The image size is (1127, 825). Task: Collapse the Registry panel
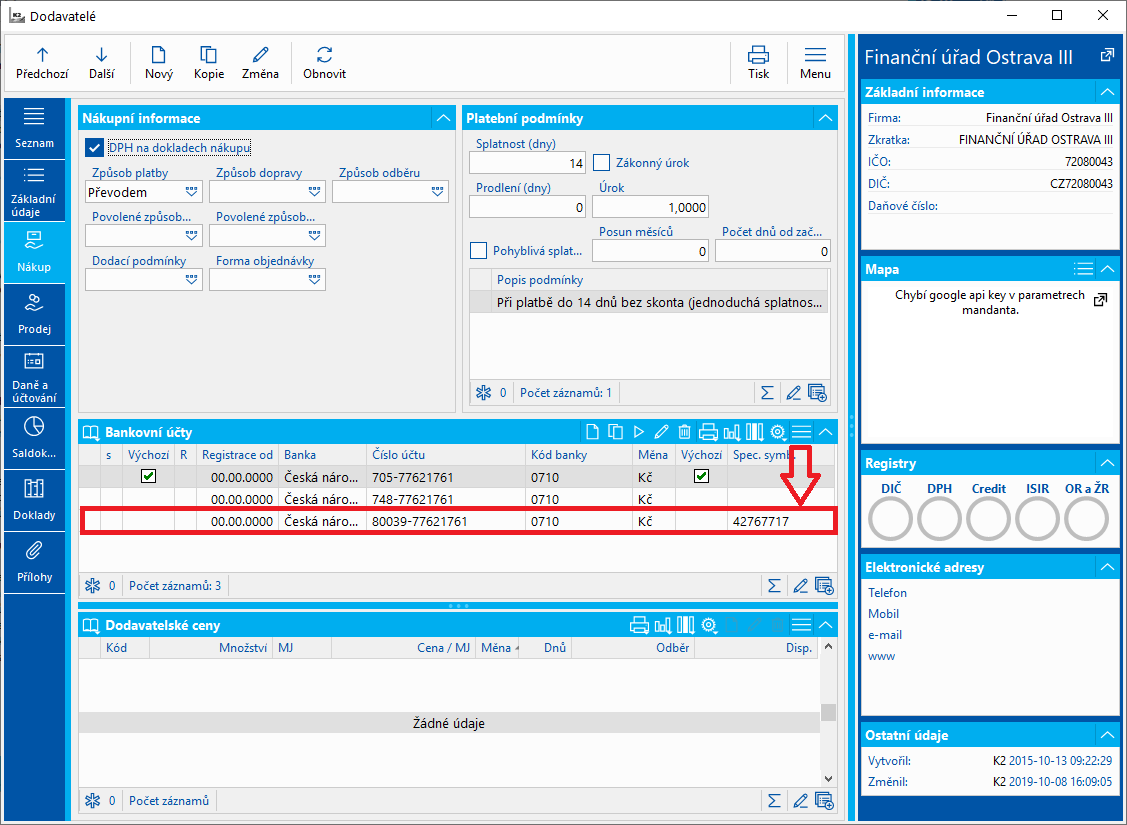(x=1108, y=464)
